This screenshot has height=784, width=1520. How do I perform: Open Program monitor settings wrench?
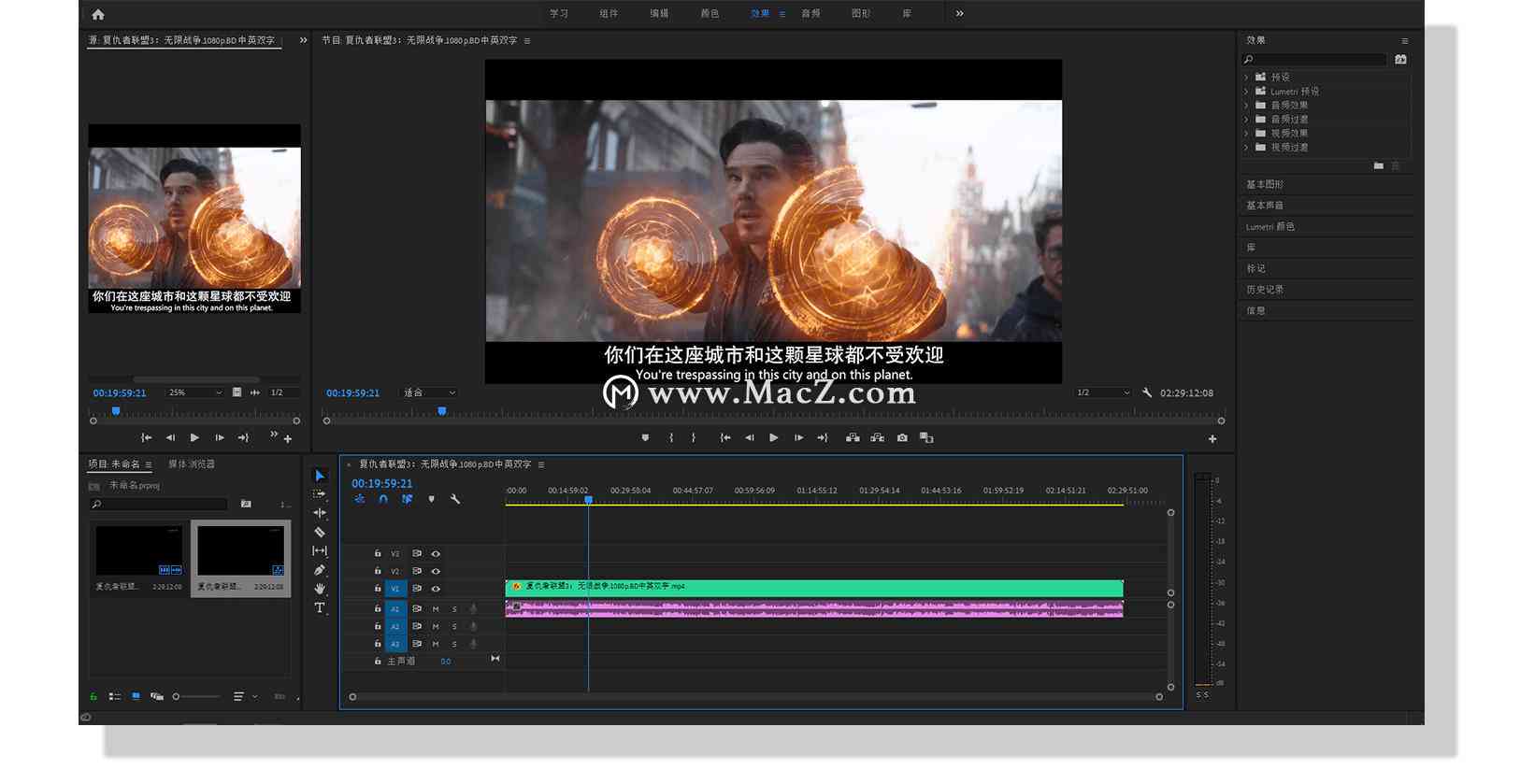[1147, 392]
